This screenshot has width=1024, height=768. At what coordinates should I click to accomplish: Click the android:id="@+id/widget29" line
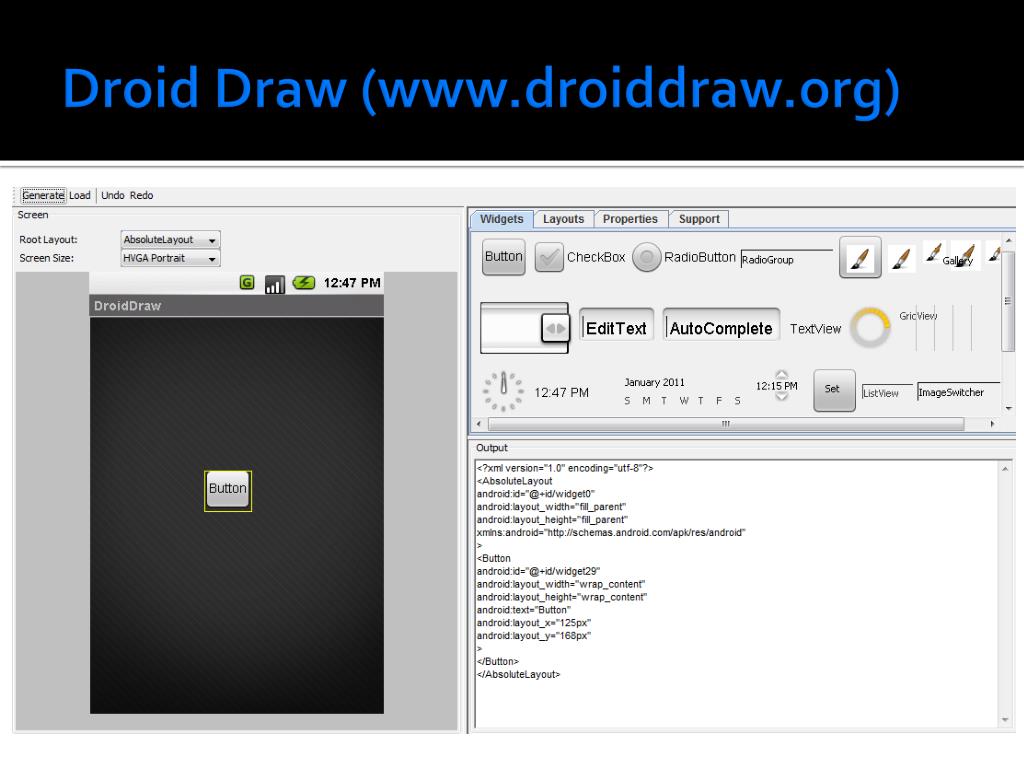tap(538, 571)
